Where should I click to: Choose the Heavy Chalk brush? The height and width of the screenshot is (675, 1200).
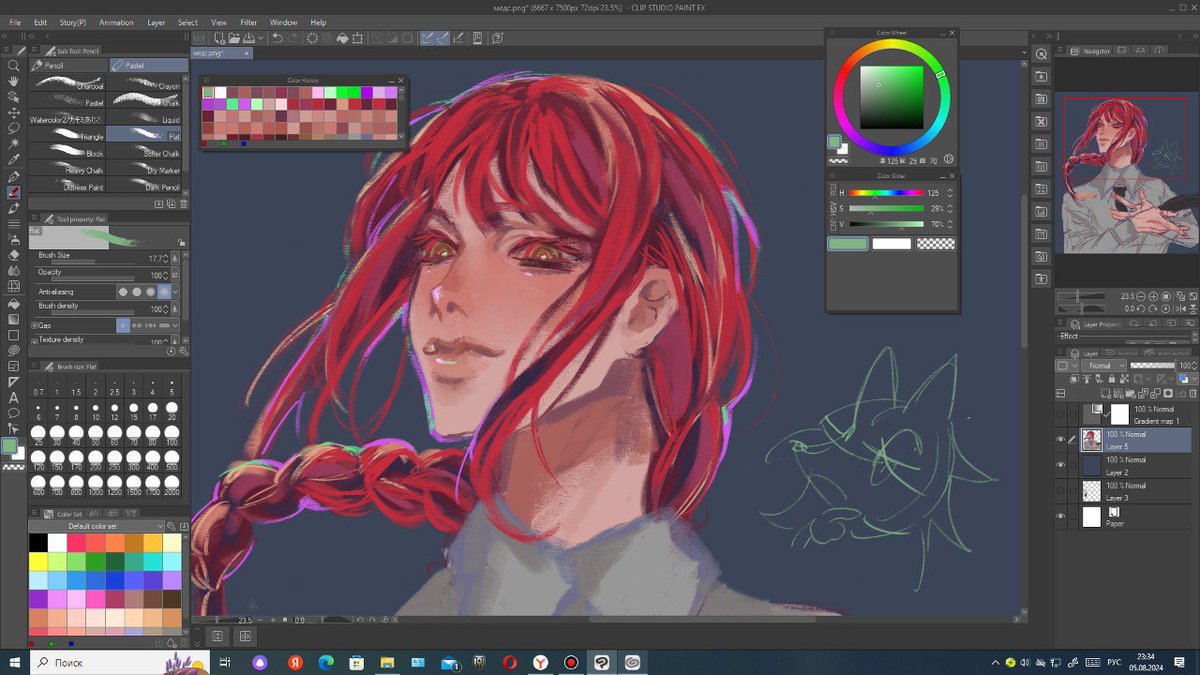(x=68, y=169)
